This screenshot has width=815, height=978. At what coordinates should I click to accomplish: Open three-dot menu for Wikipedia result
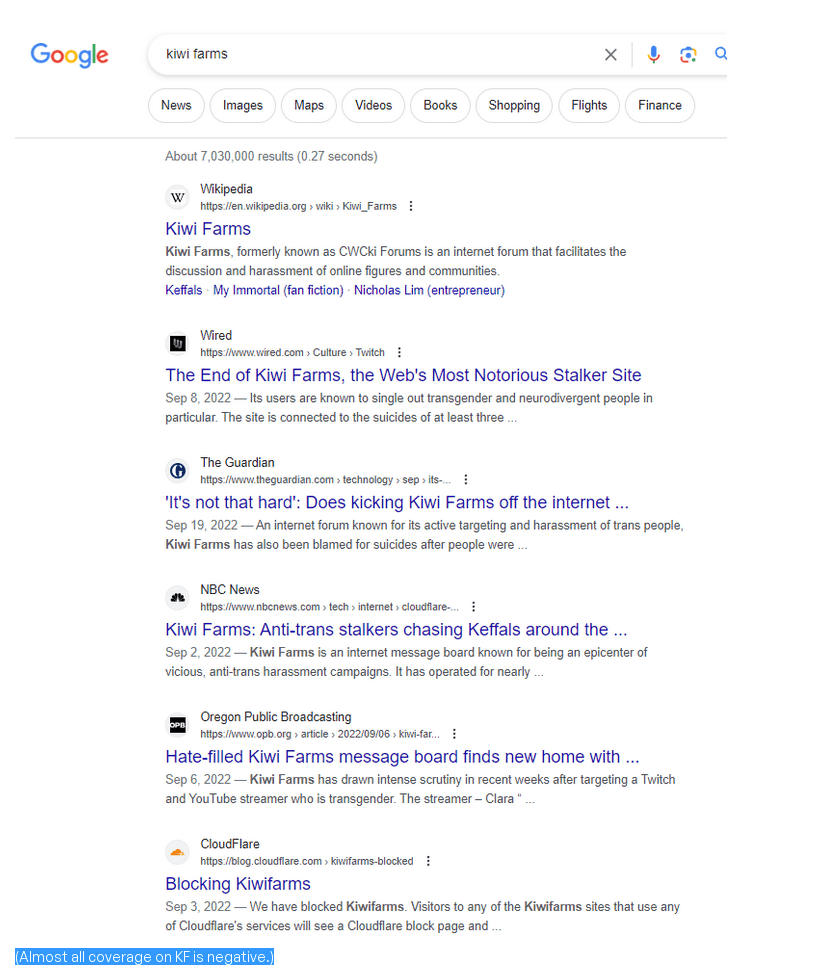point(411,206)
